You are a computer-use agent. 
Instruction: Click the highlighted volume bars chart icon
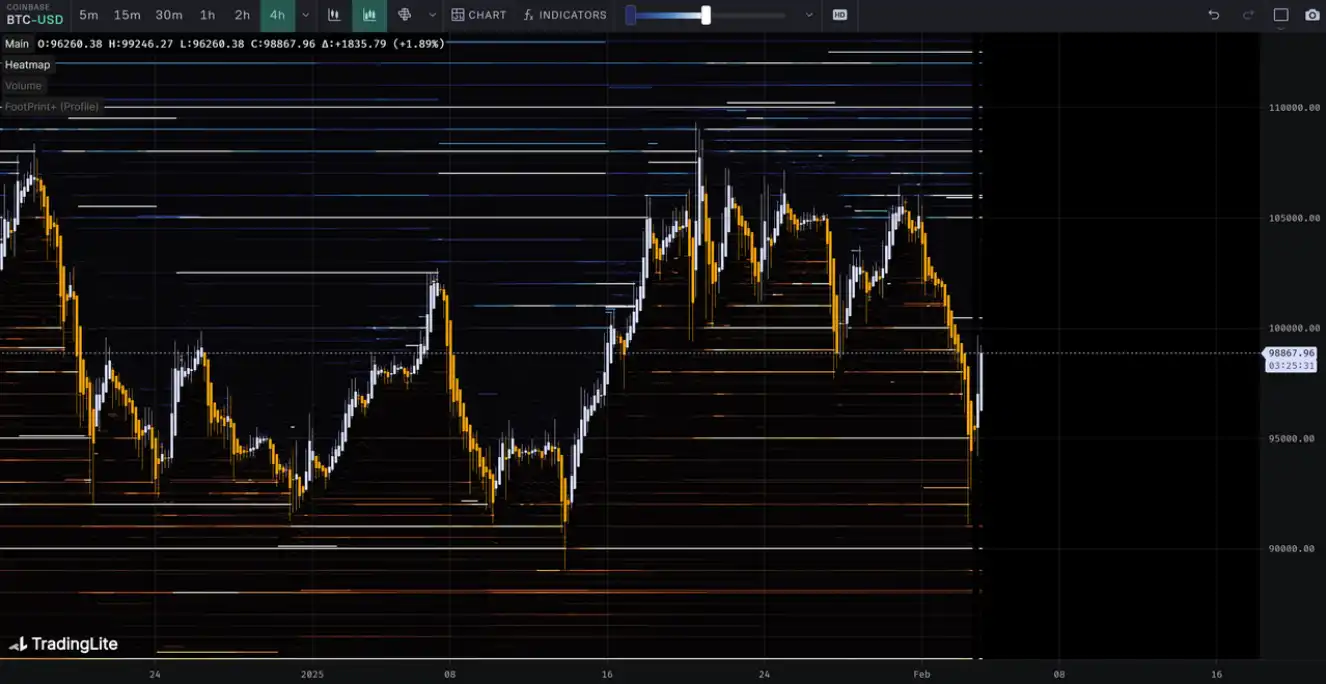[x=370, y=15]
